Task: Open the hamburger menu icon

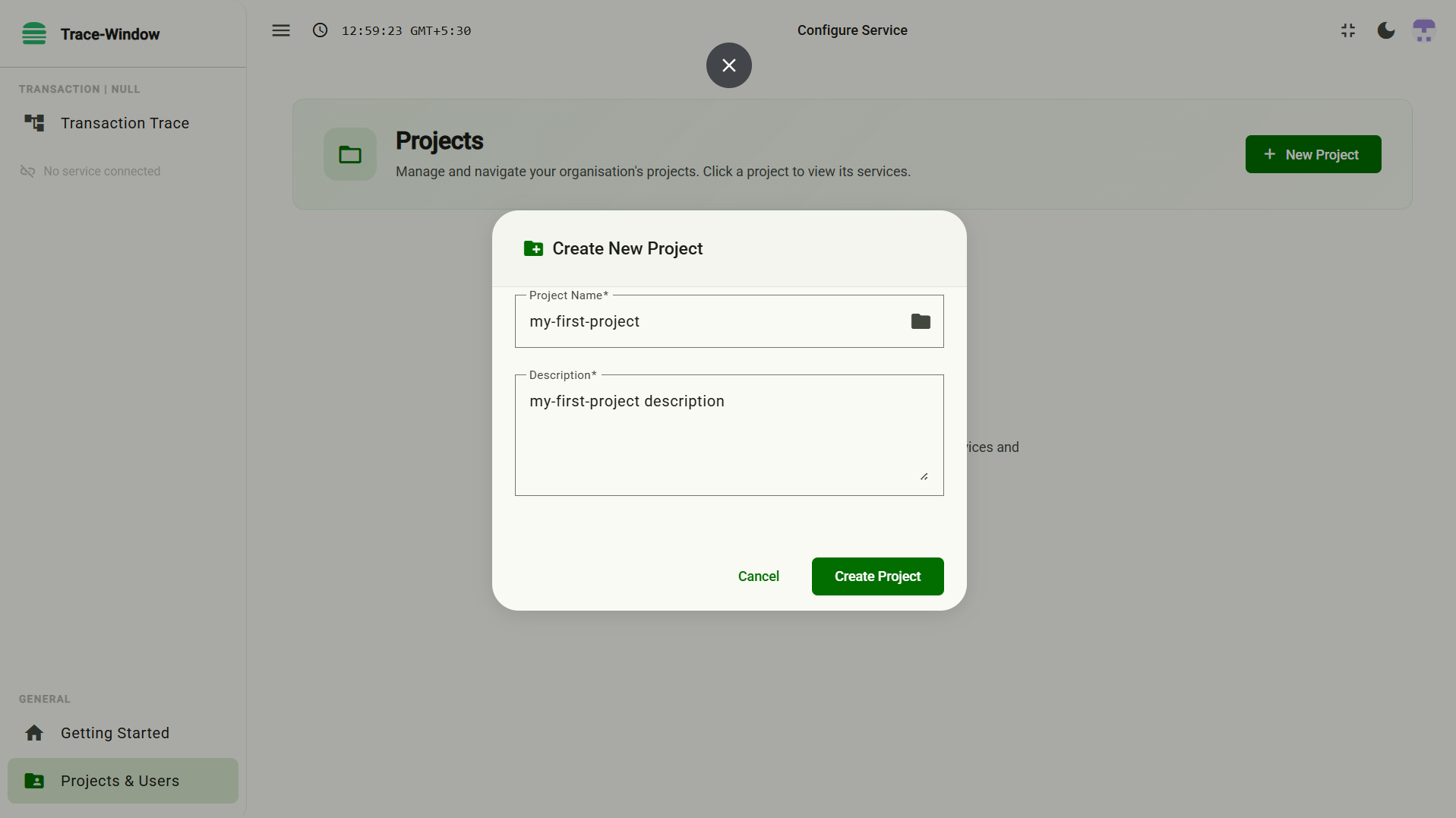Action: pyautogui.click(x=281, y=30)
